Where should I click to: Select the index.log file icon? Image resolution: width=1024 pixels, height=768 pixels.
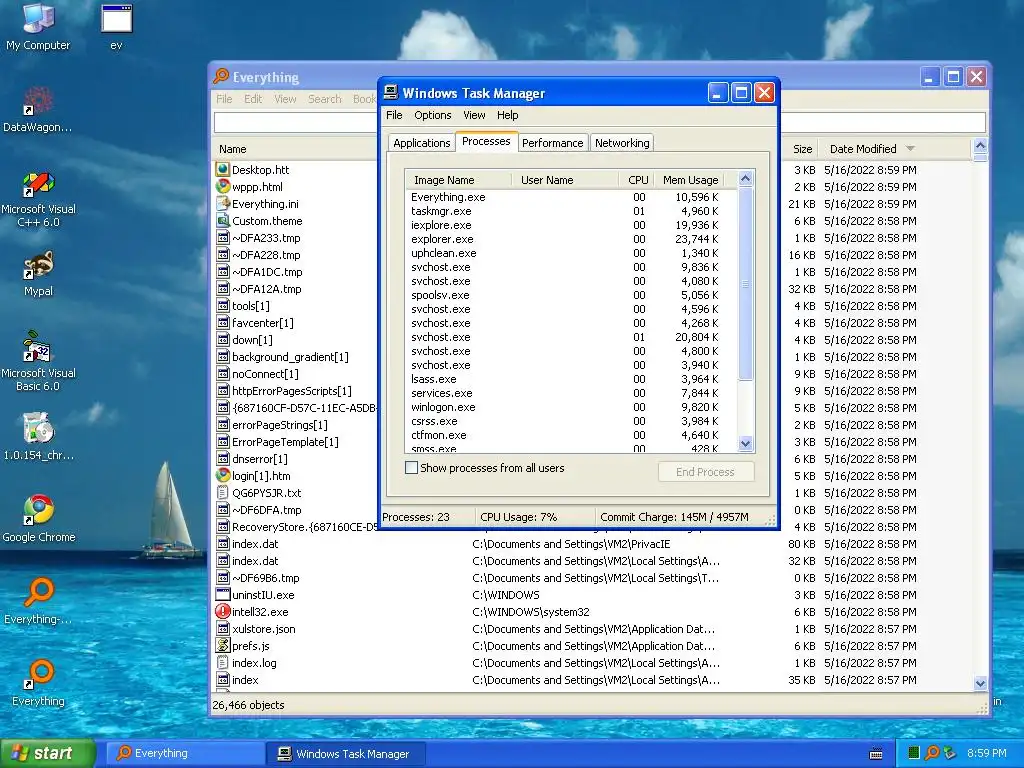coord(223,663)
